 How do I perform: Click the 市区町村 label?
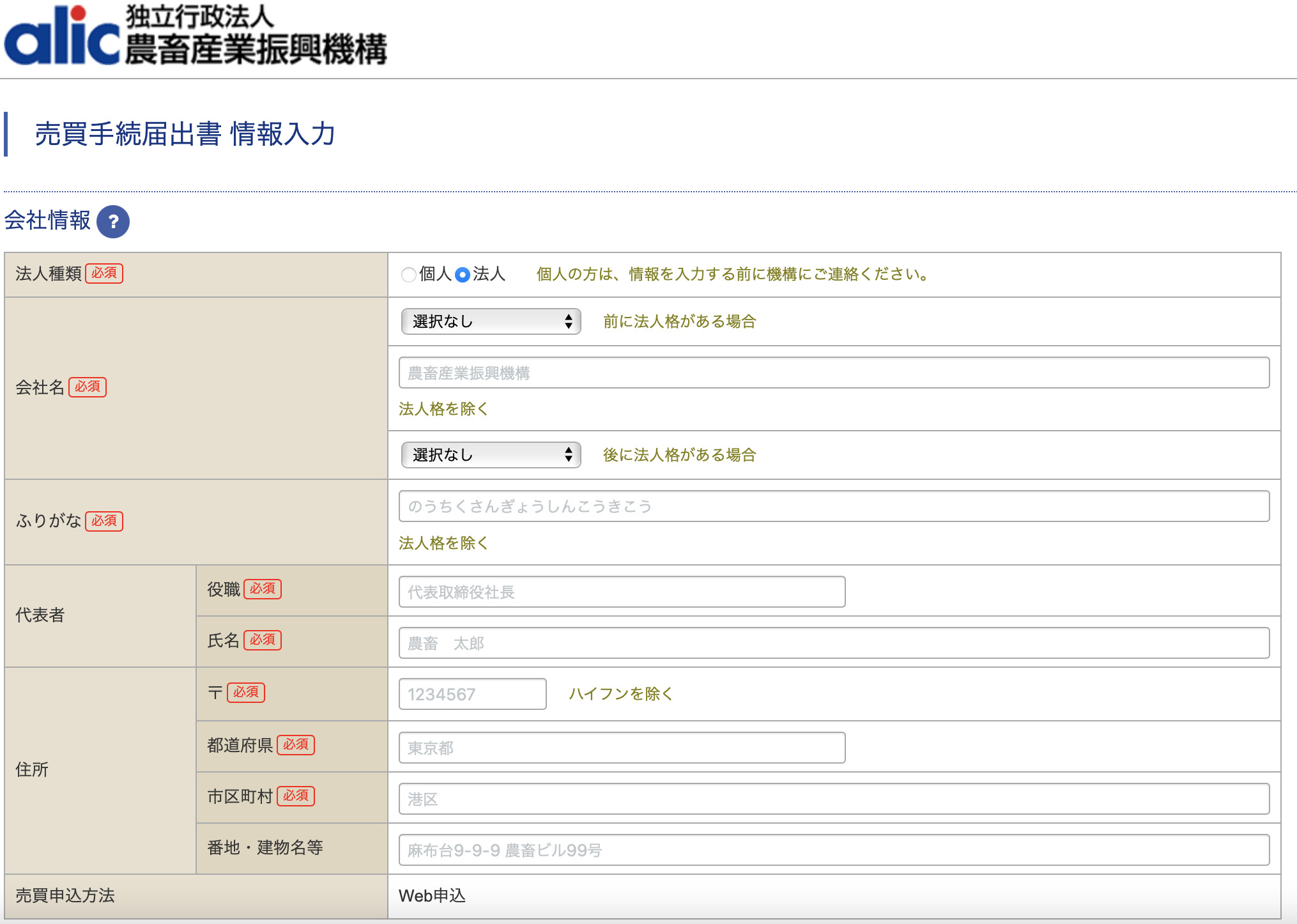point(240,797)
